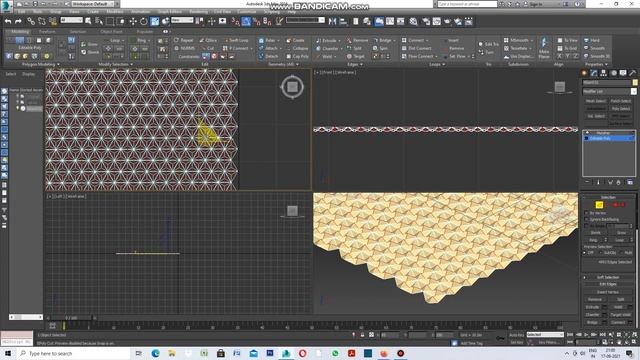Screen dimensions: 640x360
Task: Activate the highlighted Select and Scale tool
Action: coord(155,21)
